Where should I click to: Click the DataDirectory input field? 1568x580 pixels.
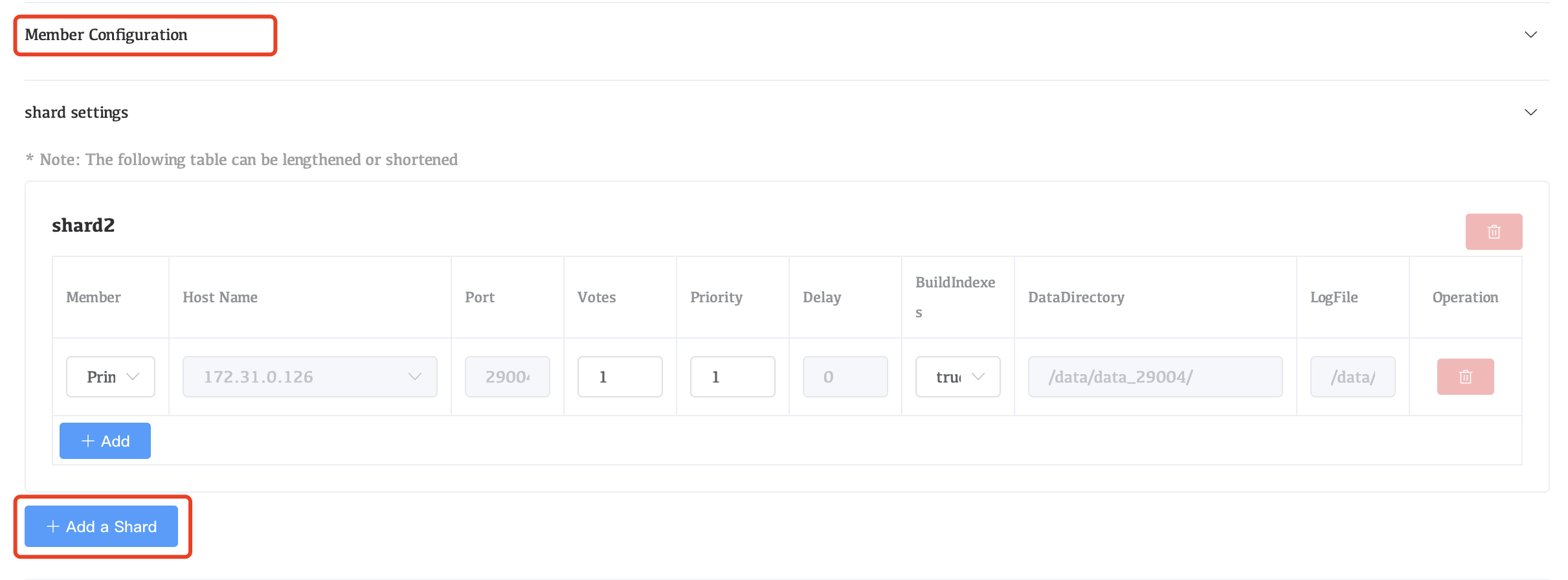pos(1155,377)
